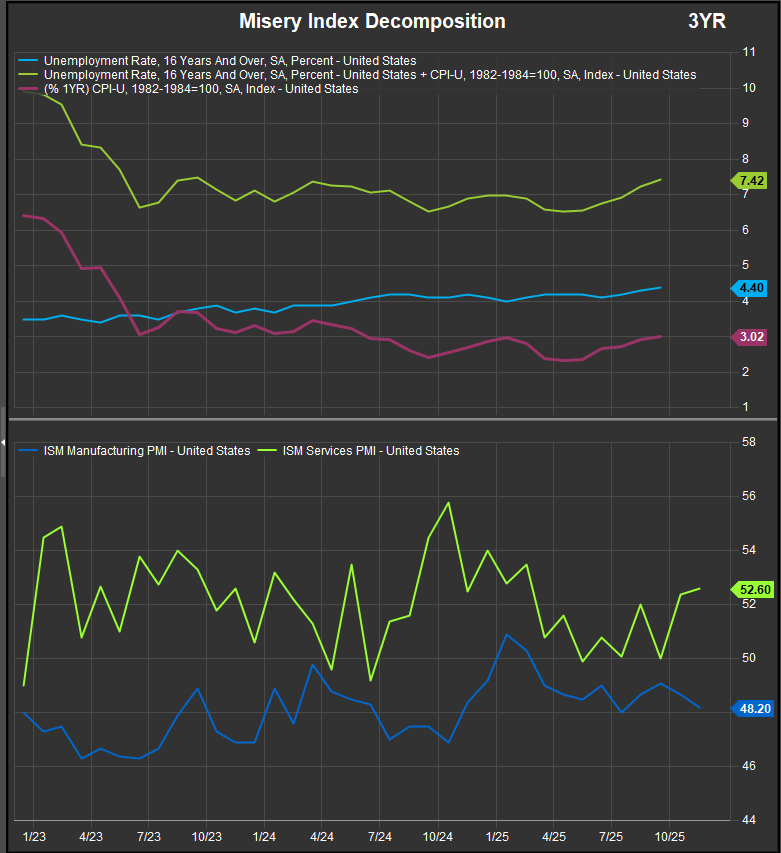Click the ISM Services PMI legend label
The image size is (781, 853).
pyautogui.click(x=371, y=451)
